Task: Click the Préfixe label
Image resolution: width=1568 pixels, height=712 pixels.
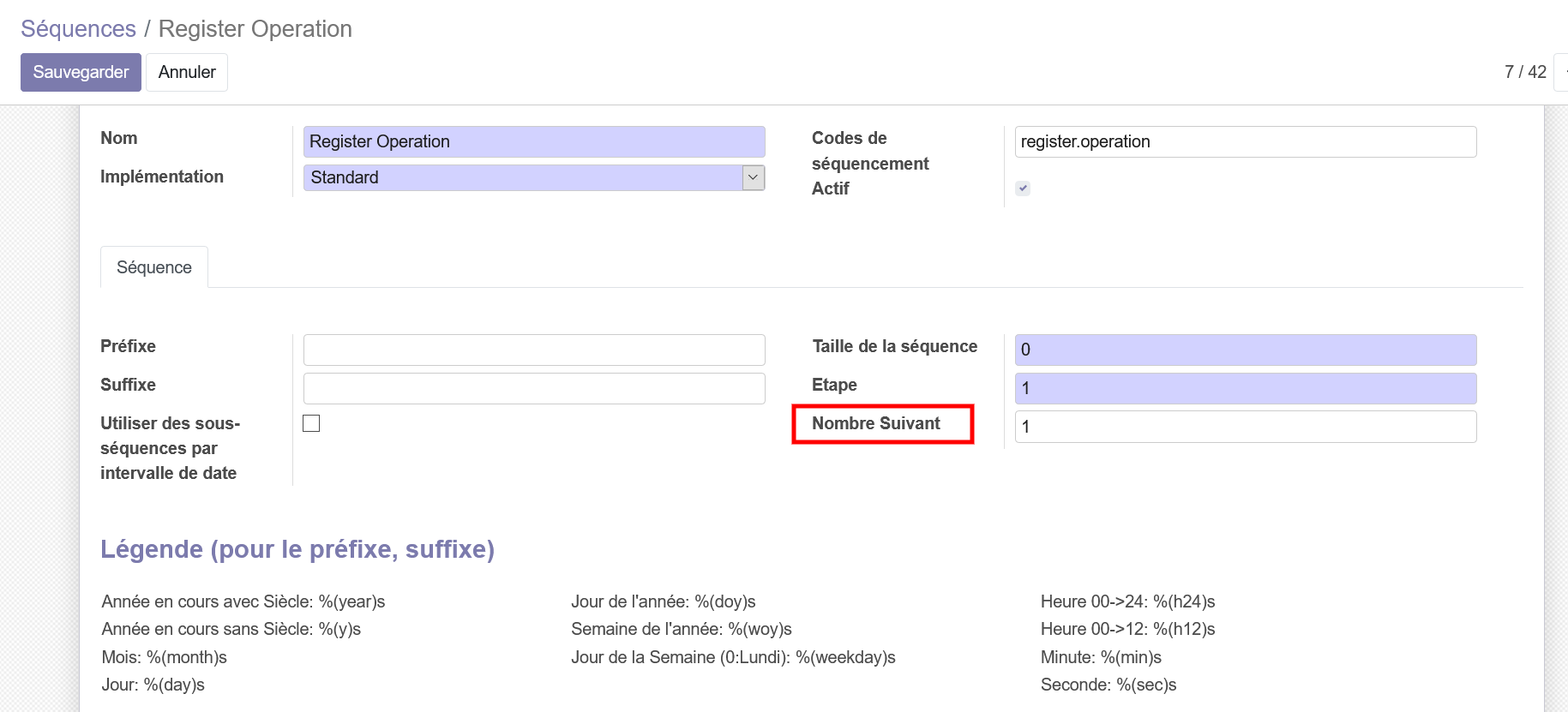Action: (128, 346)
